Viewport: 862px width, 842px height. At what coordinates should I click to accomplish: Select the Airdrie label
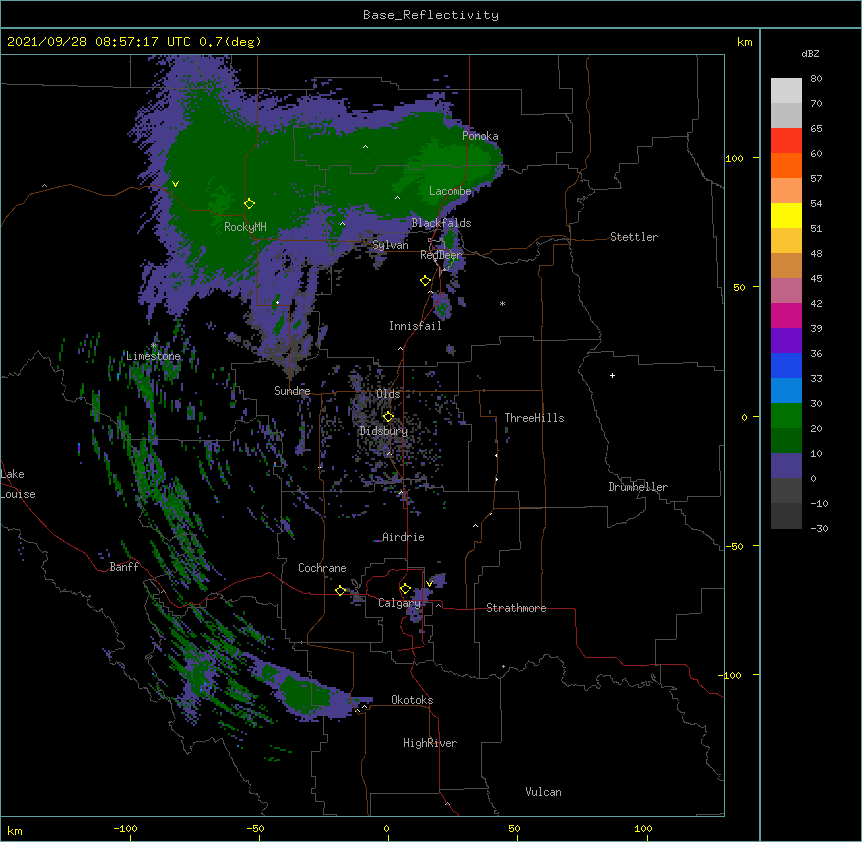[404, 537]
